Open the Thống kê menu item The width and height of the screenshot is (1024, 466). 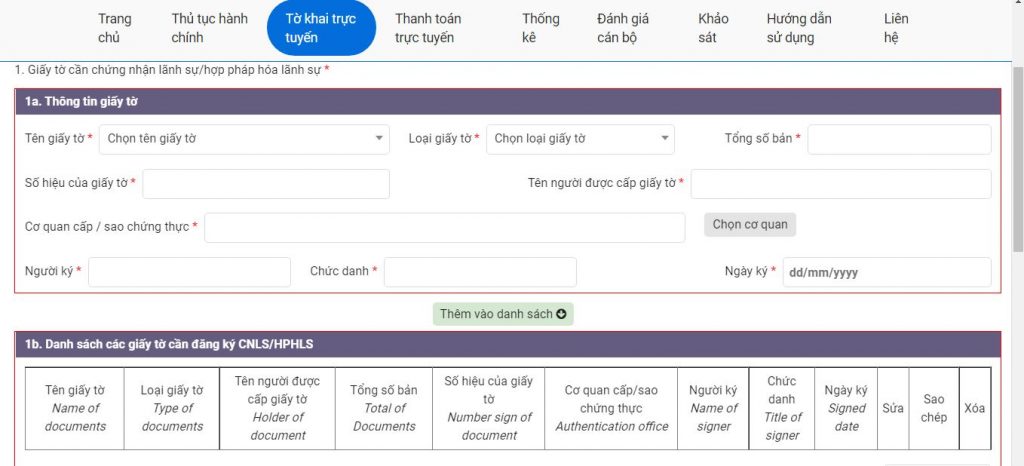541,28
